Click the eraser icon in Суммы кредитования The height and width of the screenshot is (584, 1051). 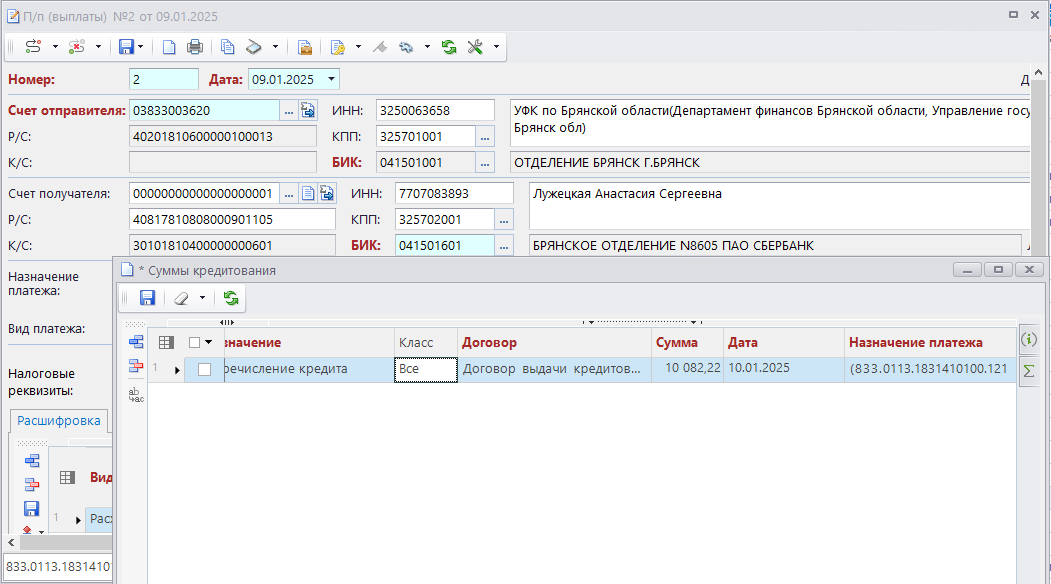point(181,298)
